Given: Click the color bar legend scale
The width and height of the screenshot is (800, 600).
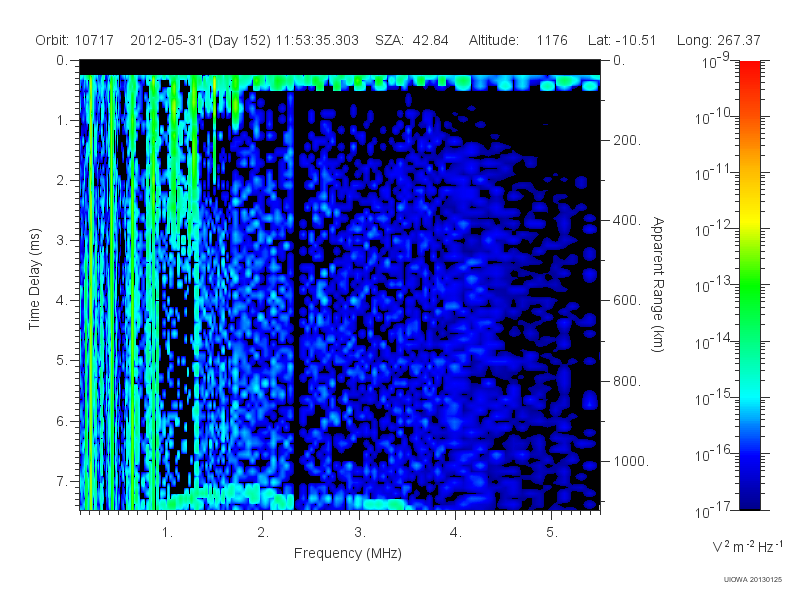Looking at the screenshot, I should [750, 285].
